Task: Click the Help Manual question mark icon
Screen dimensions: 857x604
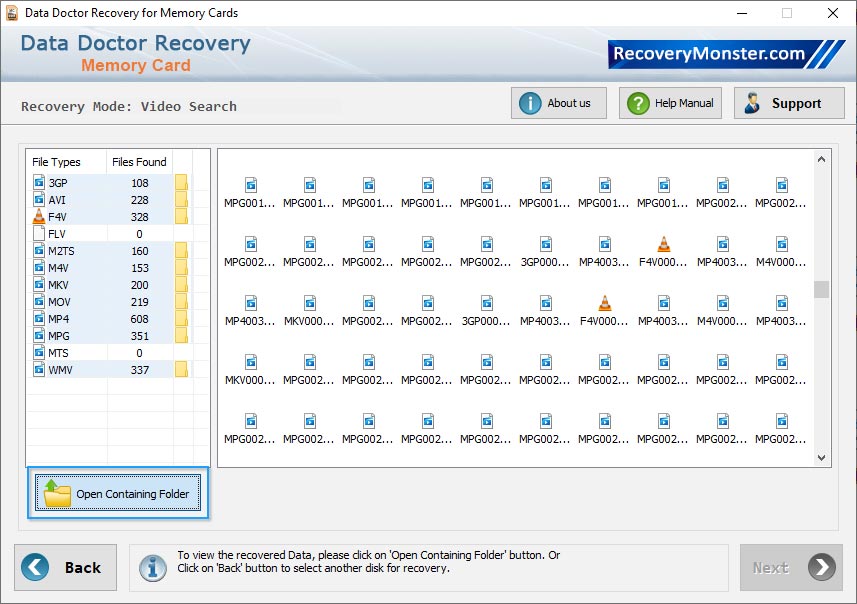Action: pyautogui.click(x=638, y=102)
